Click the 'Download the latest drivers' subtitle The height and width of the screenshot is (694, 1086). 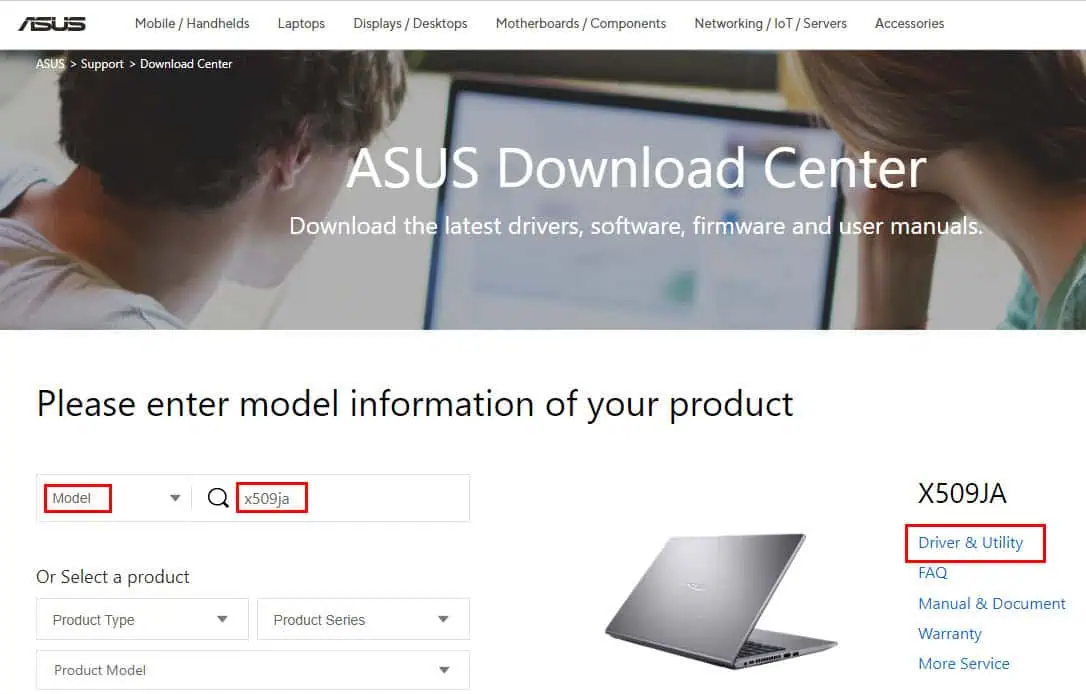click(x=636, y=226)
